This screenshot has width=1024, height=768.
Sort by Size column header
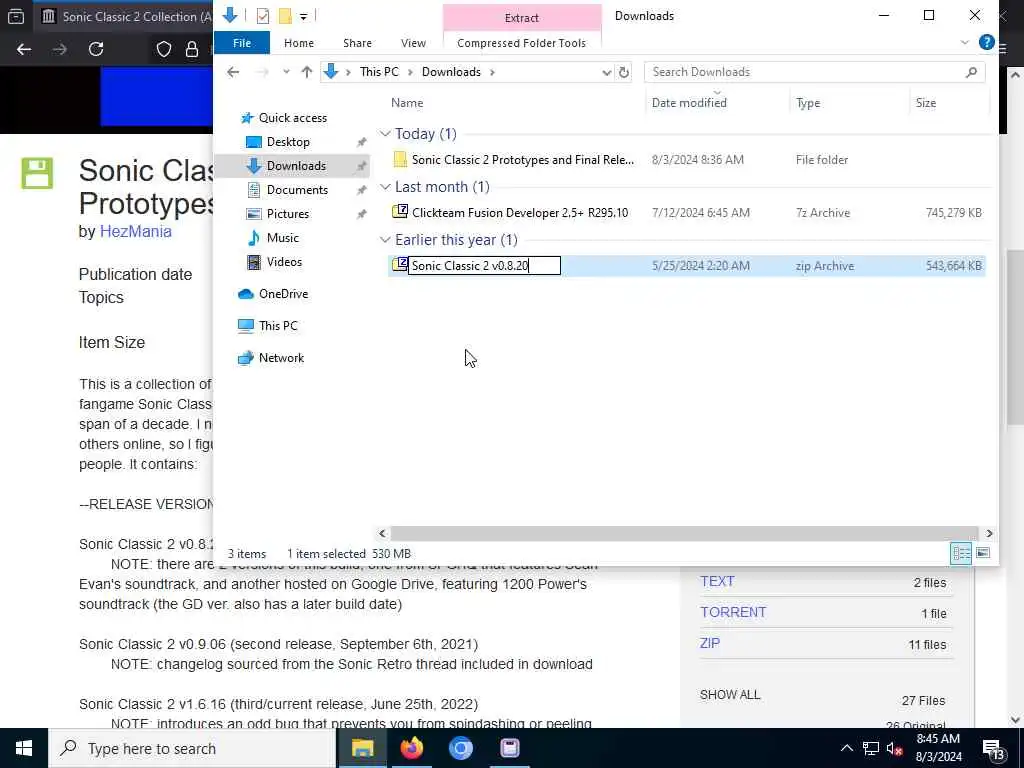925,103
